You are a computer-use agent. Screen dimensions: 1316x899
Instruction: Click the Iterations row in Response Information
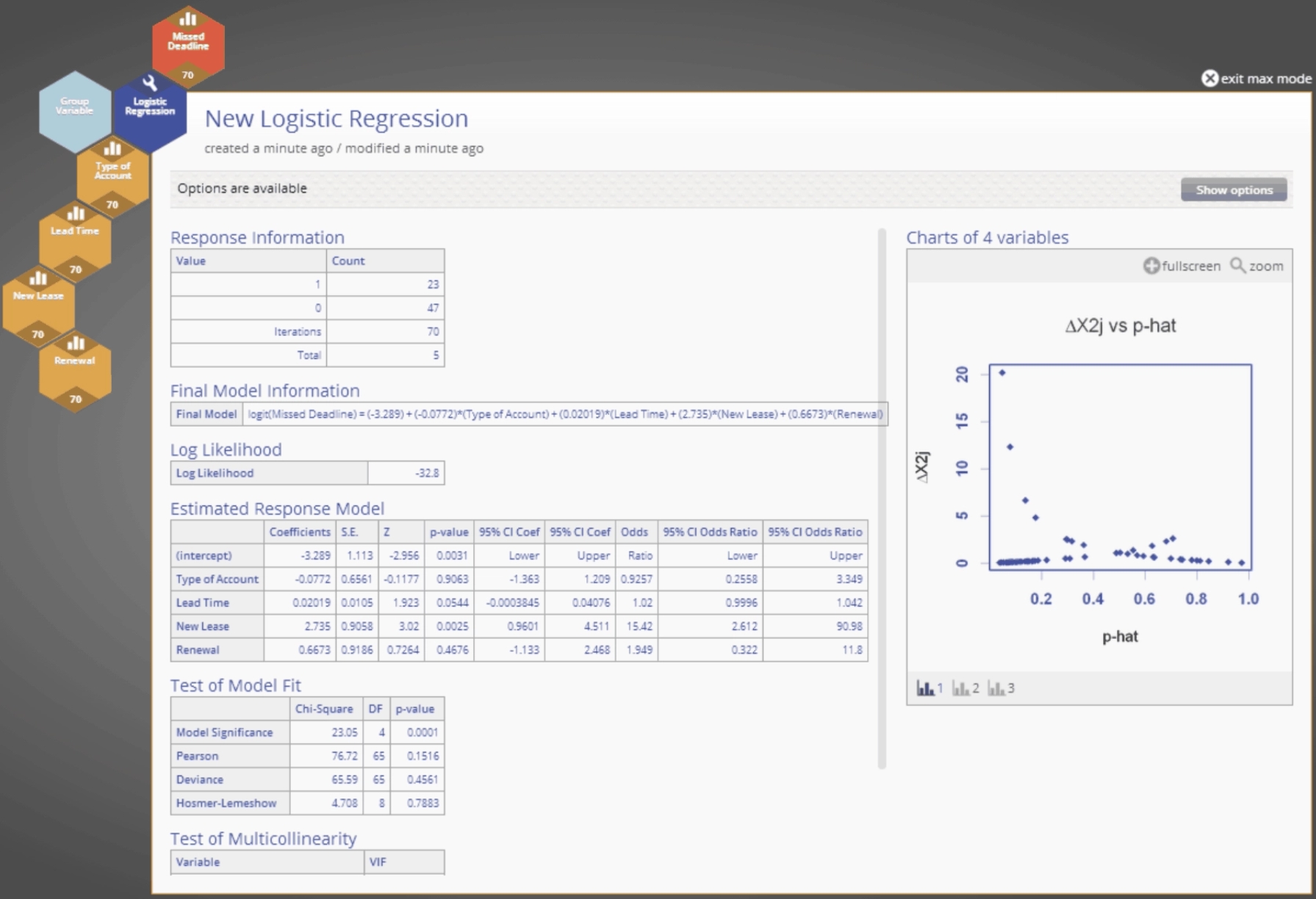click(x=307, y=331)
